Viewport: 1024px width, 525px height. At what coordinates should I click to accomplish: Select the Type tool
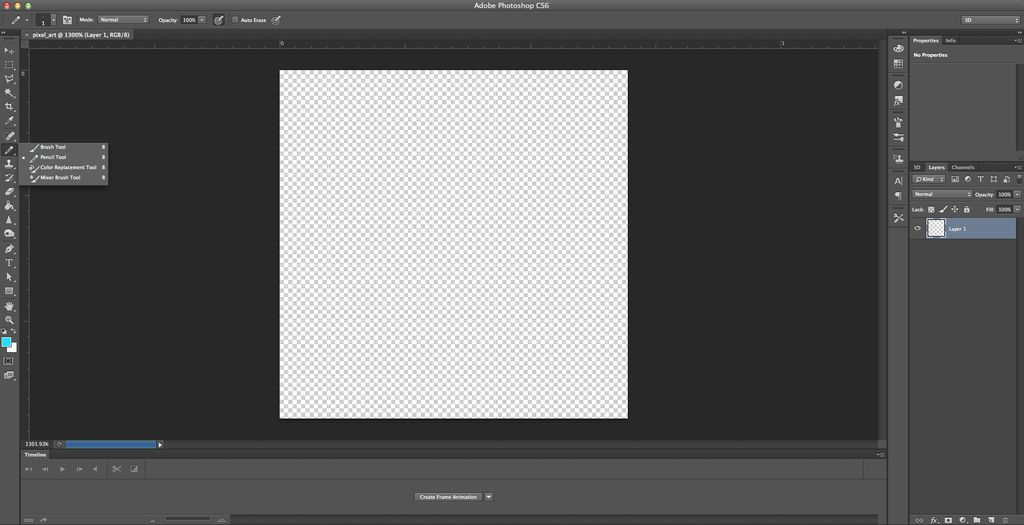coord(9,263)
